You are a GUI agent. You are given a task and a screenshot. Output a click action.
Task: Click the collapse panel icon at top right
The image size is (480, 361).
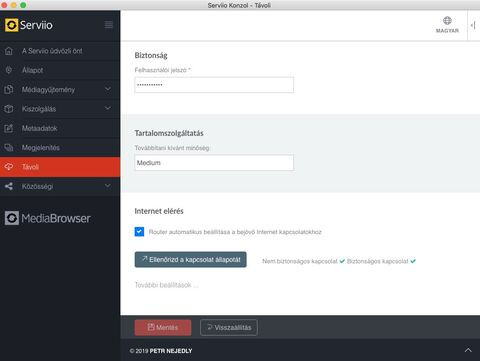(x=473, y=25)
